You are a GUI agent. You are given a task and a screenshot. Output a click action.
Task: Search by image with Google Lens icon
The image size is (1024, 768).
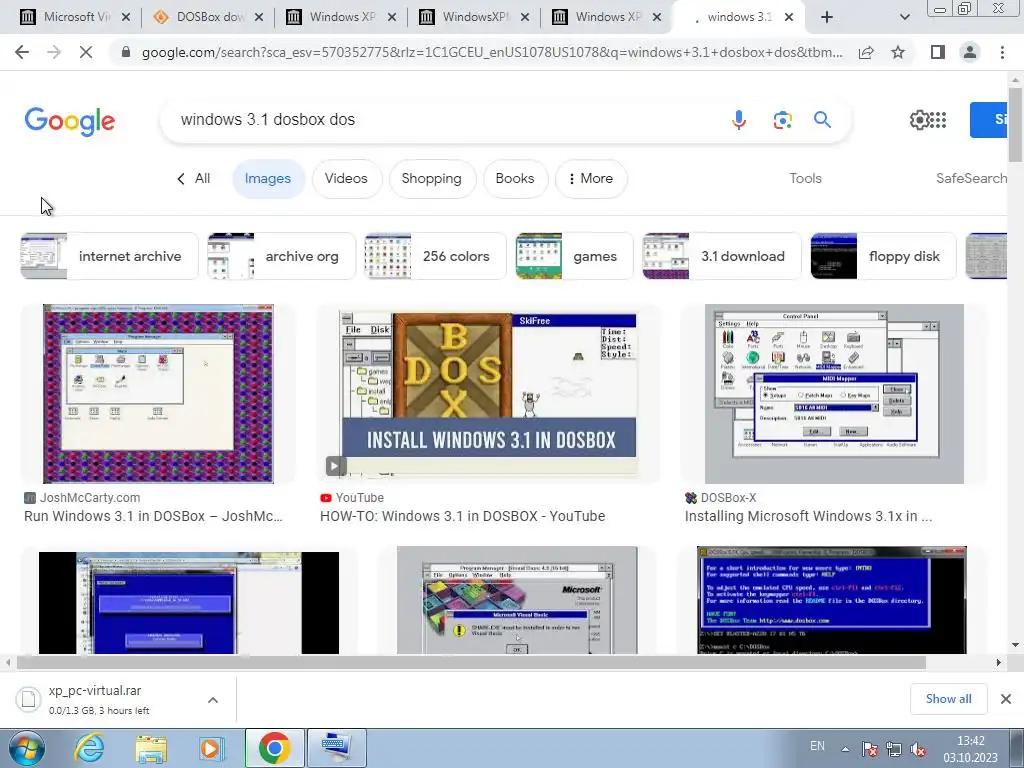[782, 120]
